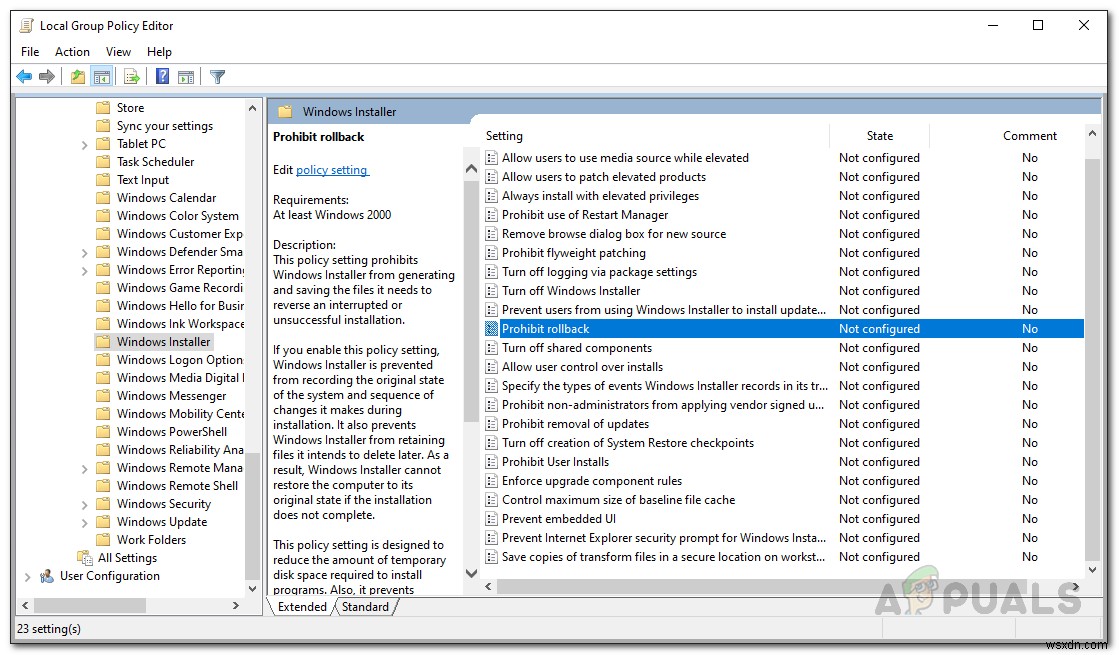The width and height of the screenshot is (1119, 655).
Task: Toggle the Show/Hide Console Tree toolbar icon
Action: 101,76
